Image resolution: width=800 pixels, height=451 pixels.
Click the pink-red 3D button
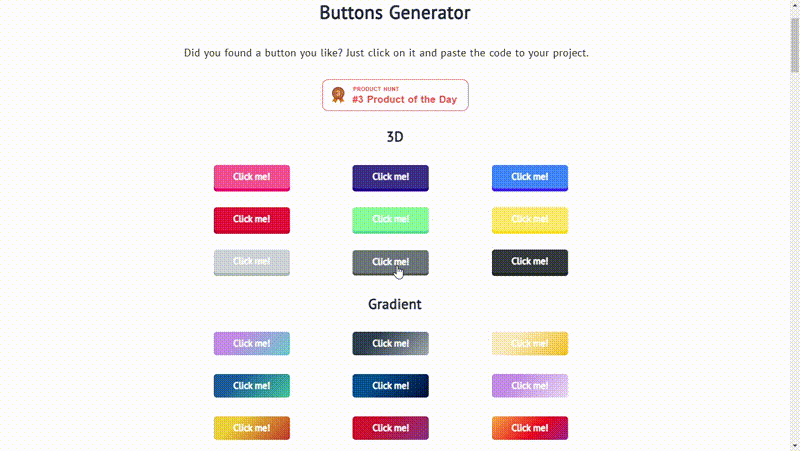pyautogui.click(x=252, y=177)
